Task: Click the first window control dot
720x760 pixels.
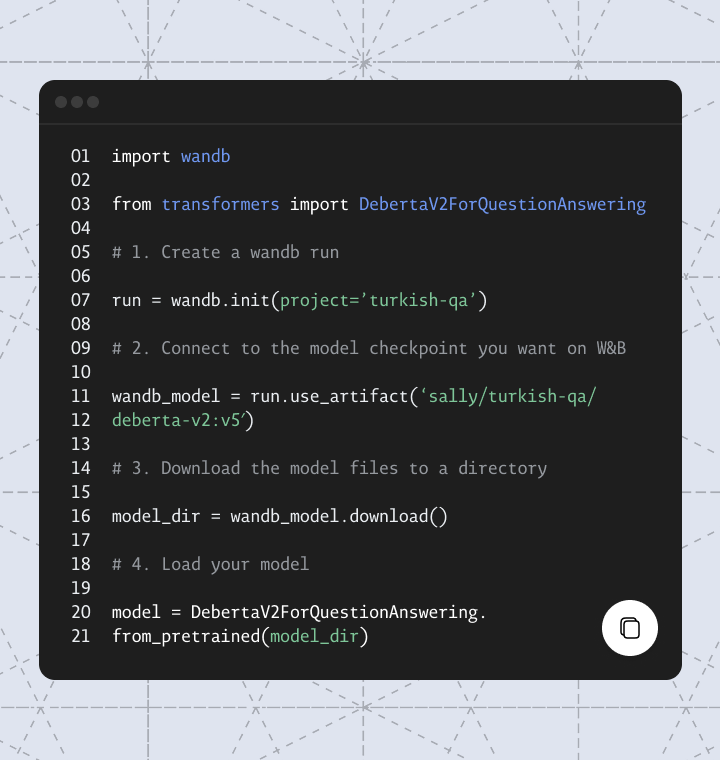Action: tap(61, 102)
